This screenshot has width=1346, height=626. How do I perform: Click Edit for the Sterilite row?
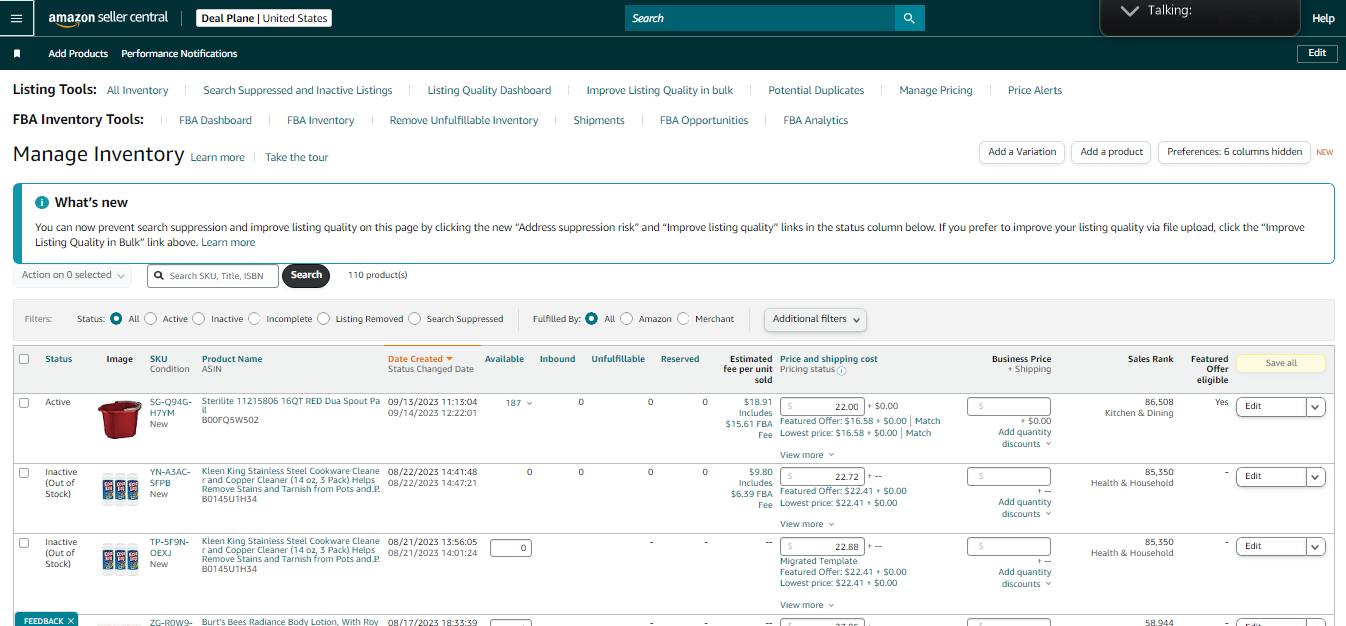pyautogui.click(x=1271, y=406)
